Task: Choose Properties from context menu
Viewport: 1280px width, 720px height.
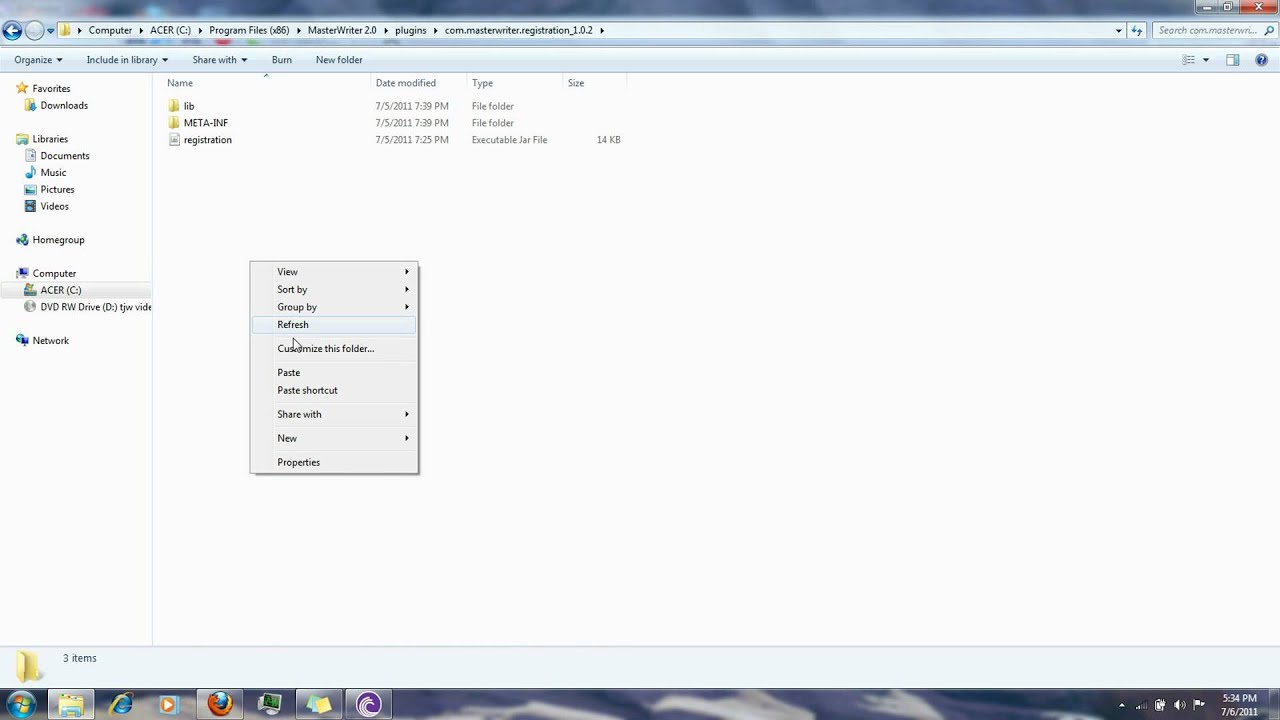Action: tap(334, 462)
